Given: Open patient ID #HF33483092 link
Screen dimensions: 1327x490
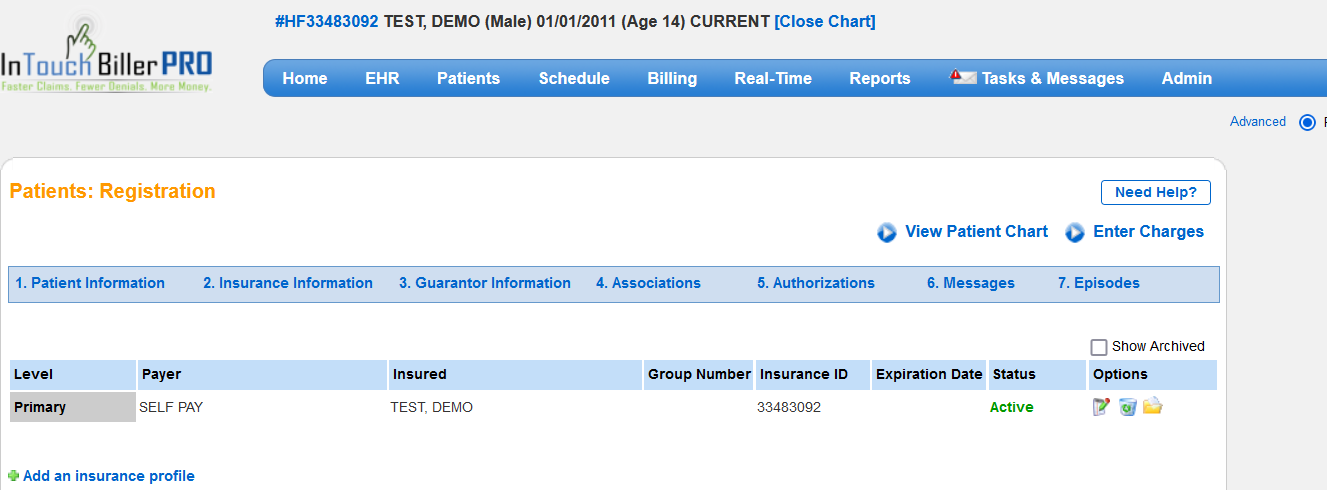Looking at the screenshot, I should (327, 21).
